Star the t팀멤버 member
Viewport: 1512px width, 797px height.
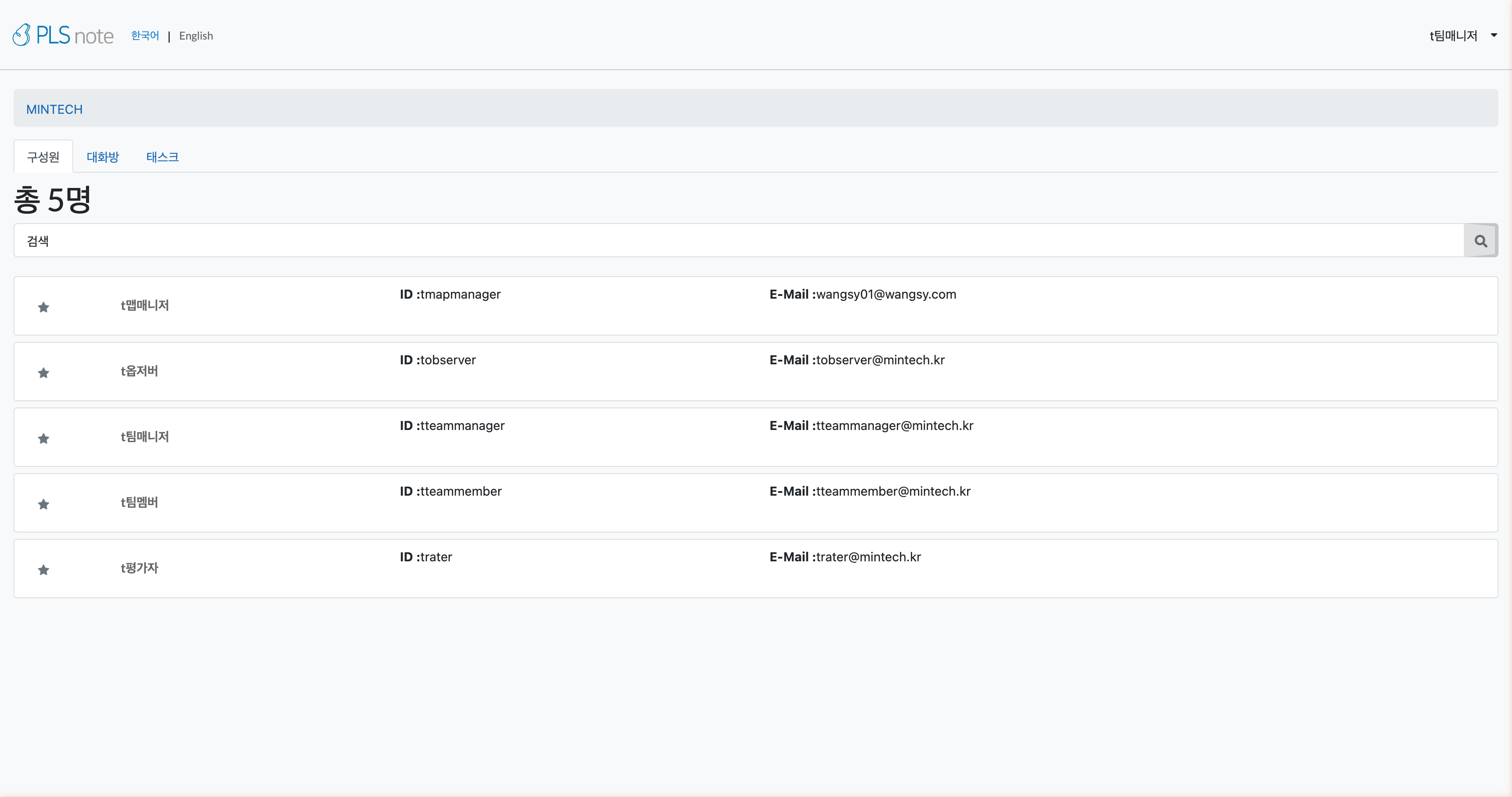44,504
